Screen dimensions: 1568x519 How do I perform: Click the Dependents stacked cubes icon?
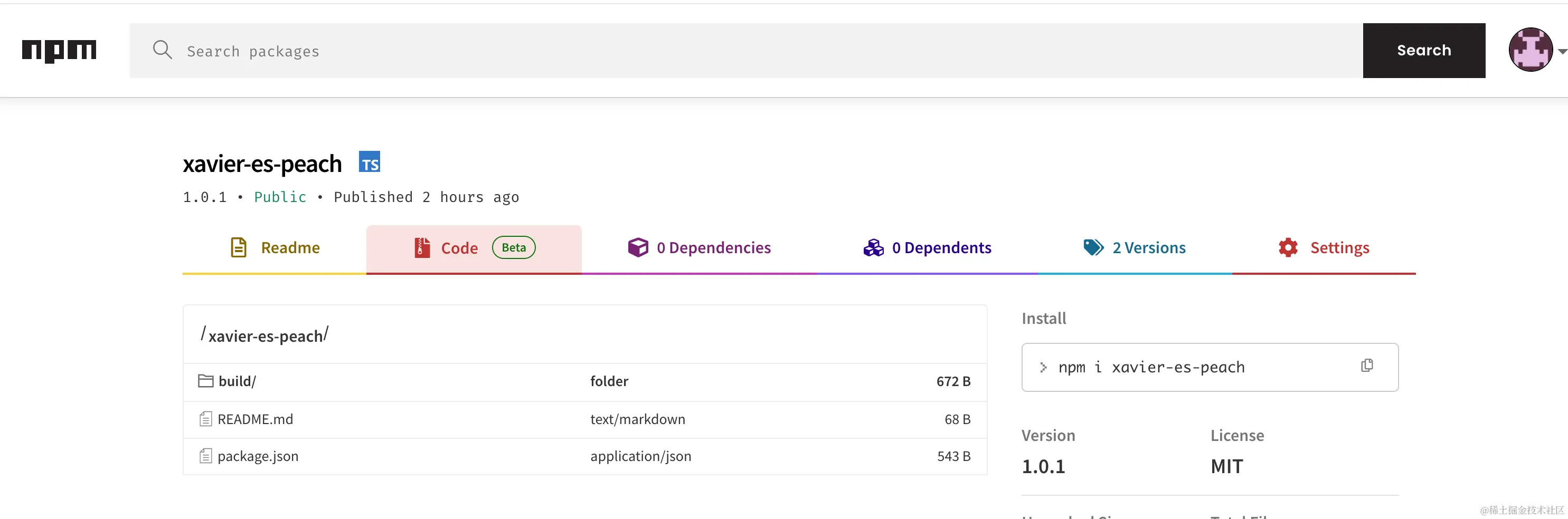click(x=873, y=248)
